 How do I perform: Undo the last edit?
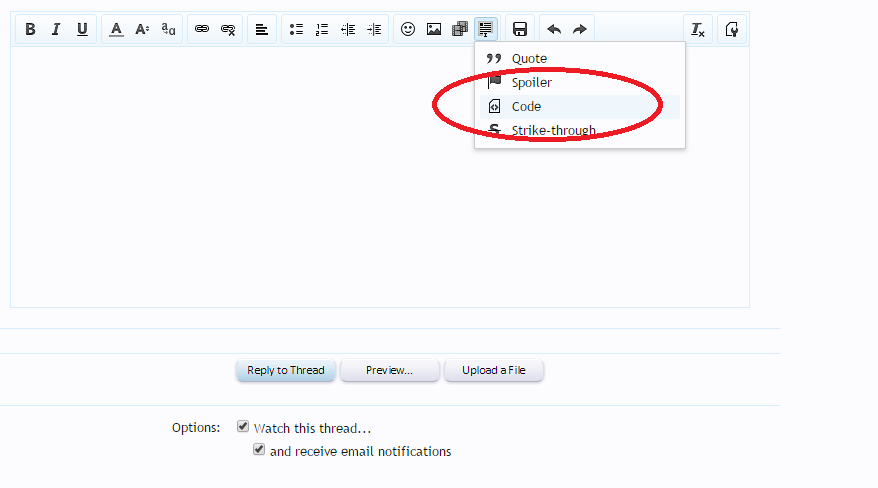[554, 29]
